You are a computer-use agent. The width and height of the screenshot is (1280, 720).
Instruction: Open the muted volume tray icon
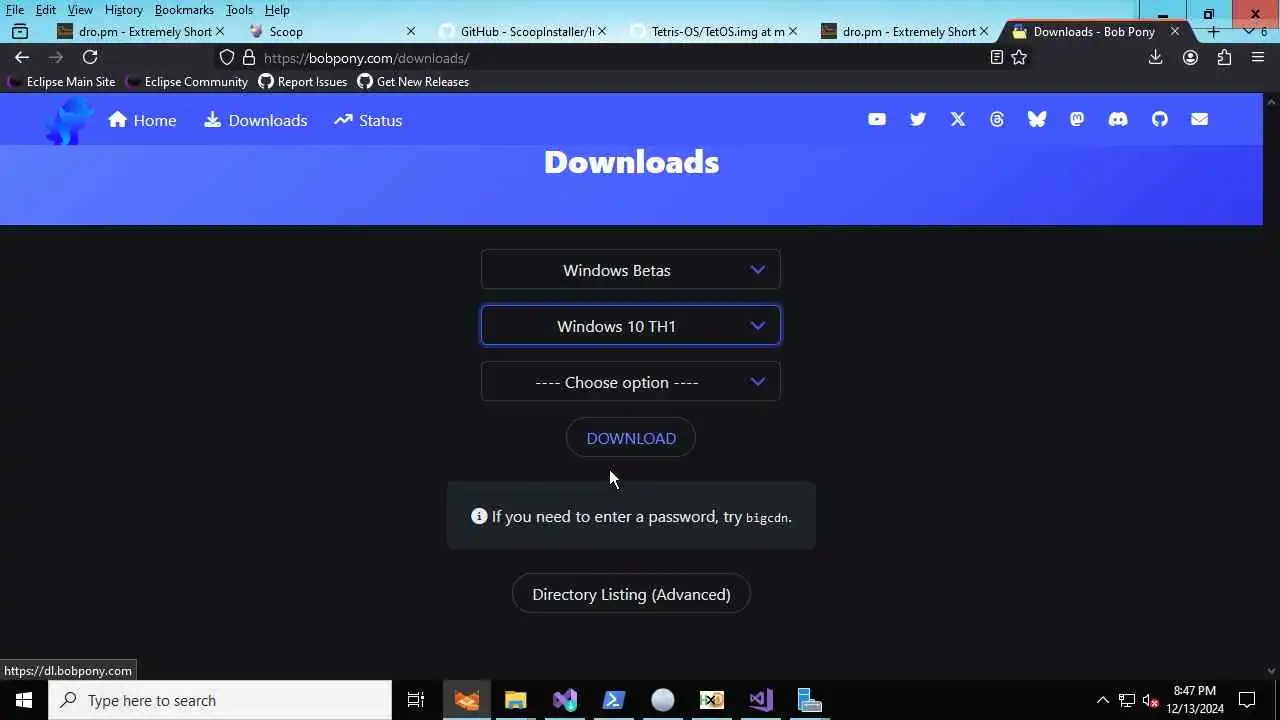pyautogui.click(x=1151, y=700)
